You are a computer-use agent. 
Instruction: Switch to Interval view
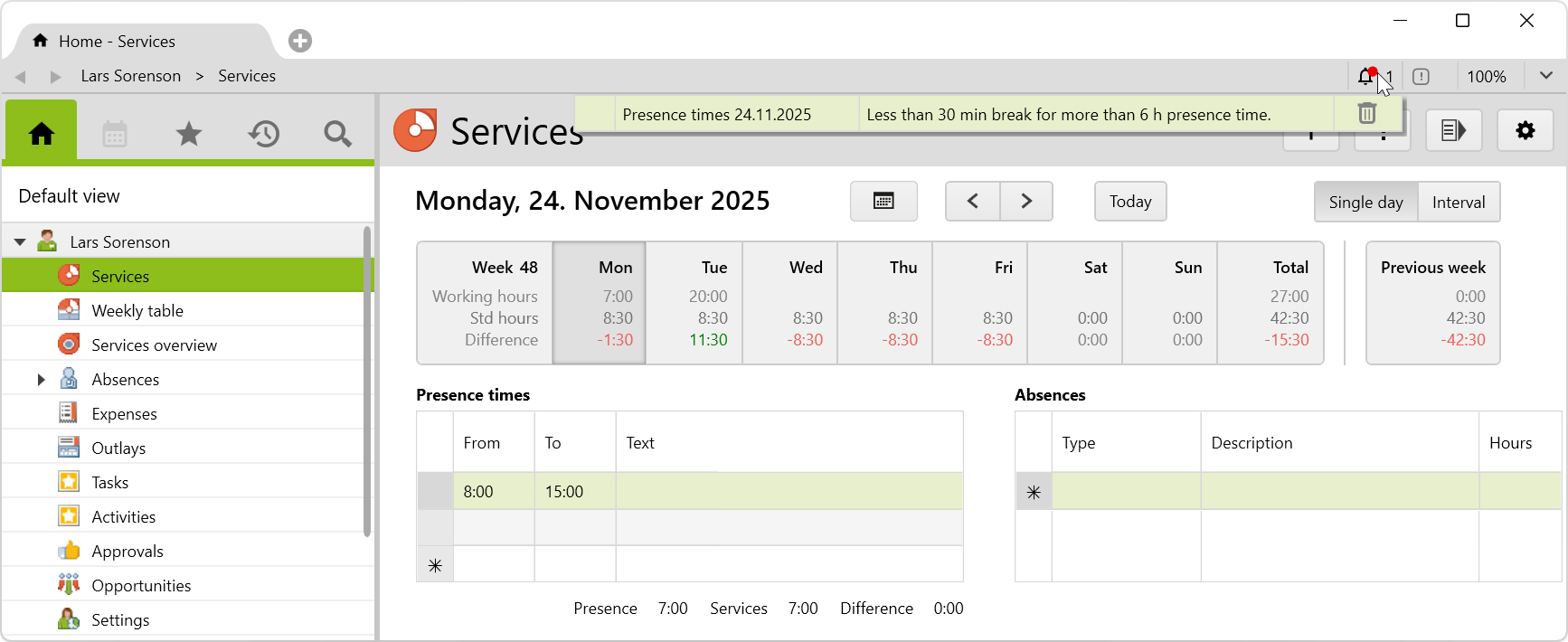1458,203
